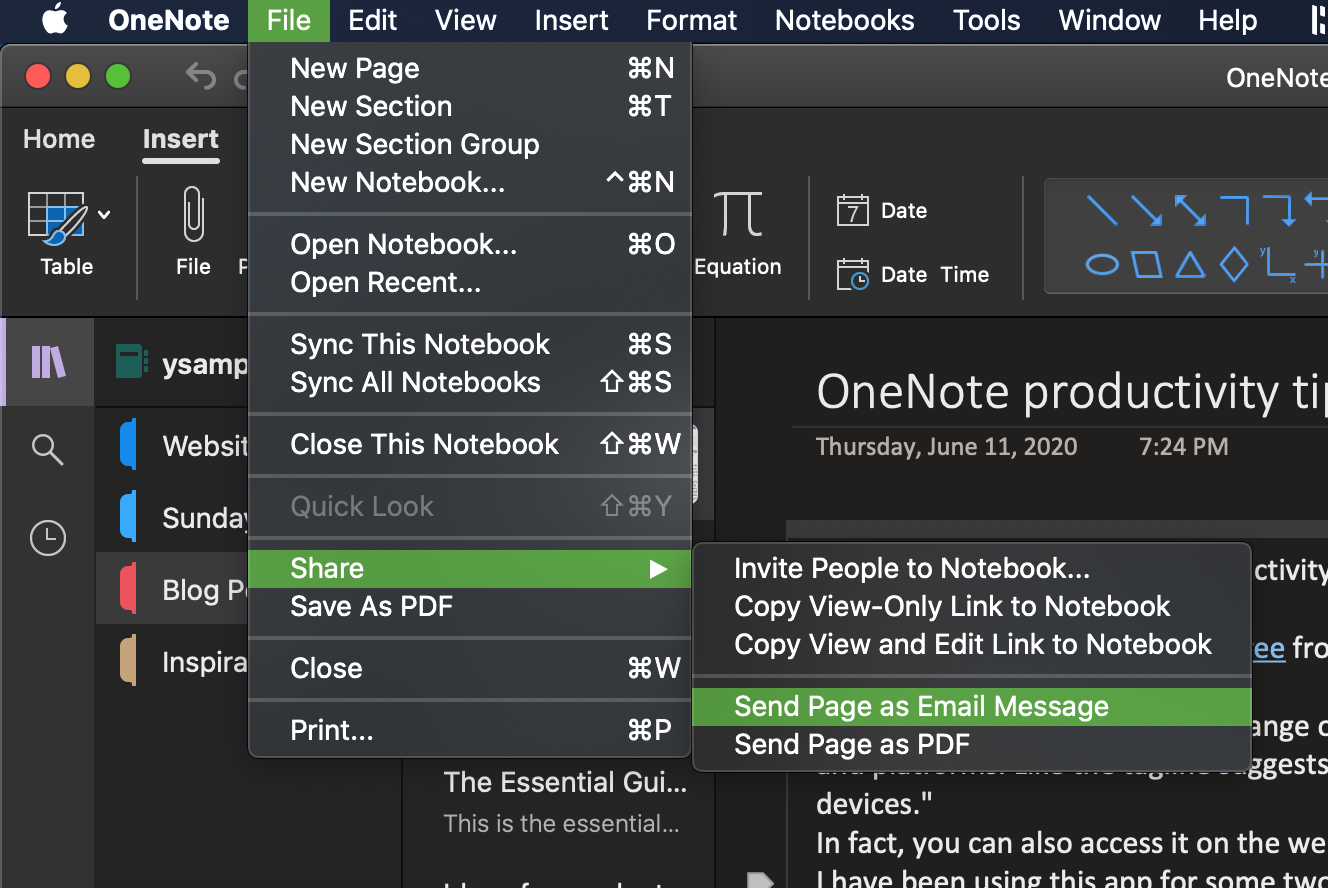
Task: Choose Copy View and Edit Link to Notebook
Action: pos(971,644)
